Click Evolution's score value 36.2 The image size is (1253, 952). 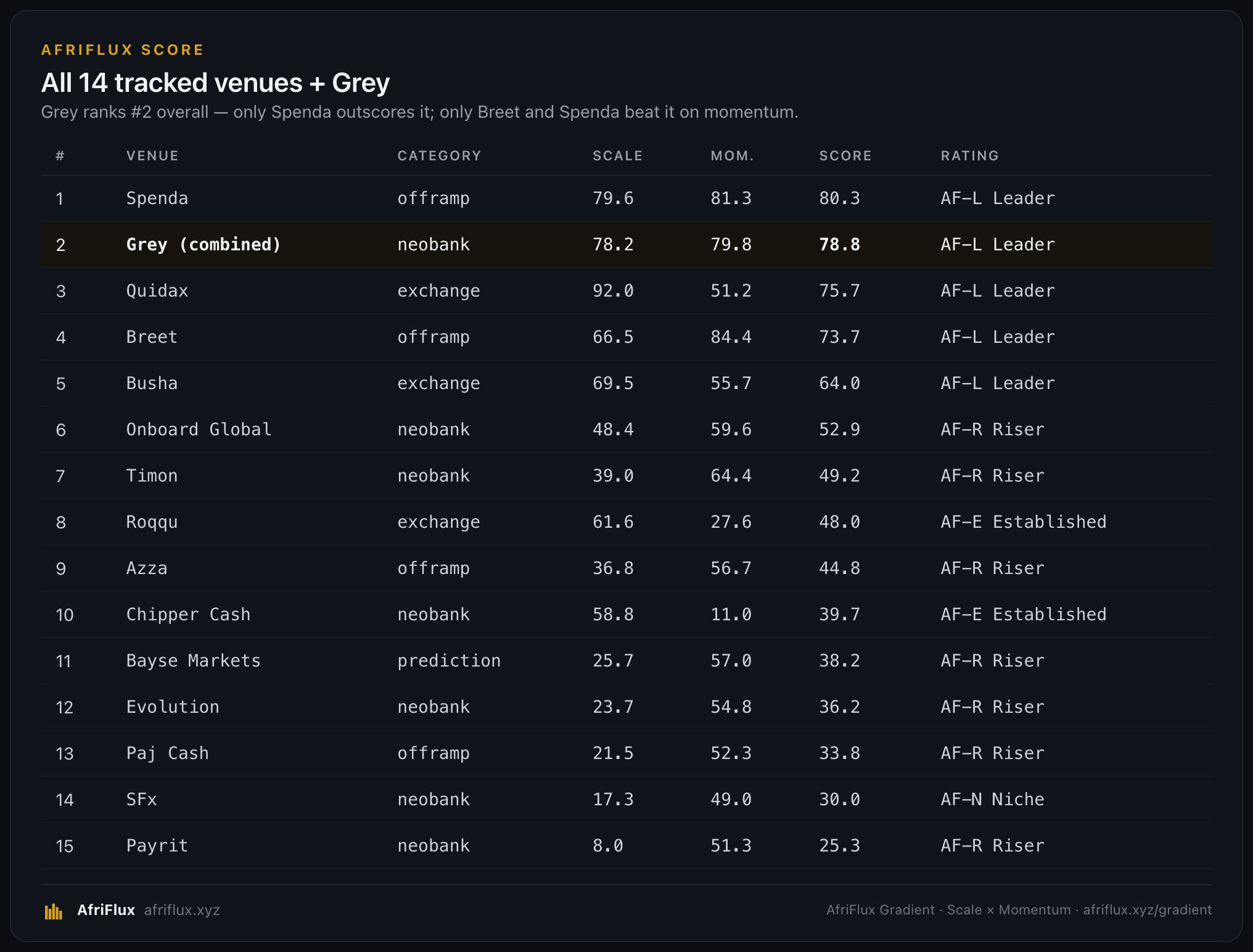click(x=839, y=707)
